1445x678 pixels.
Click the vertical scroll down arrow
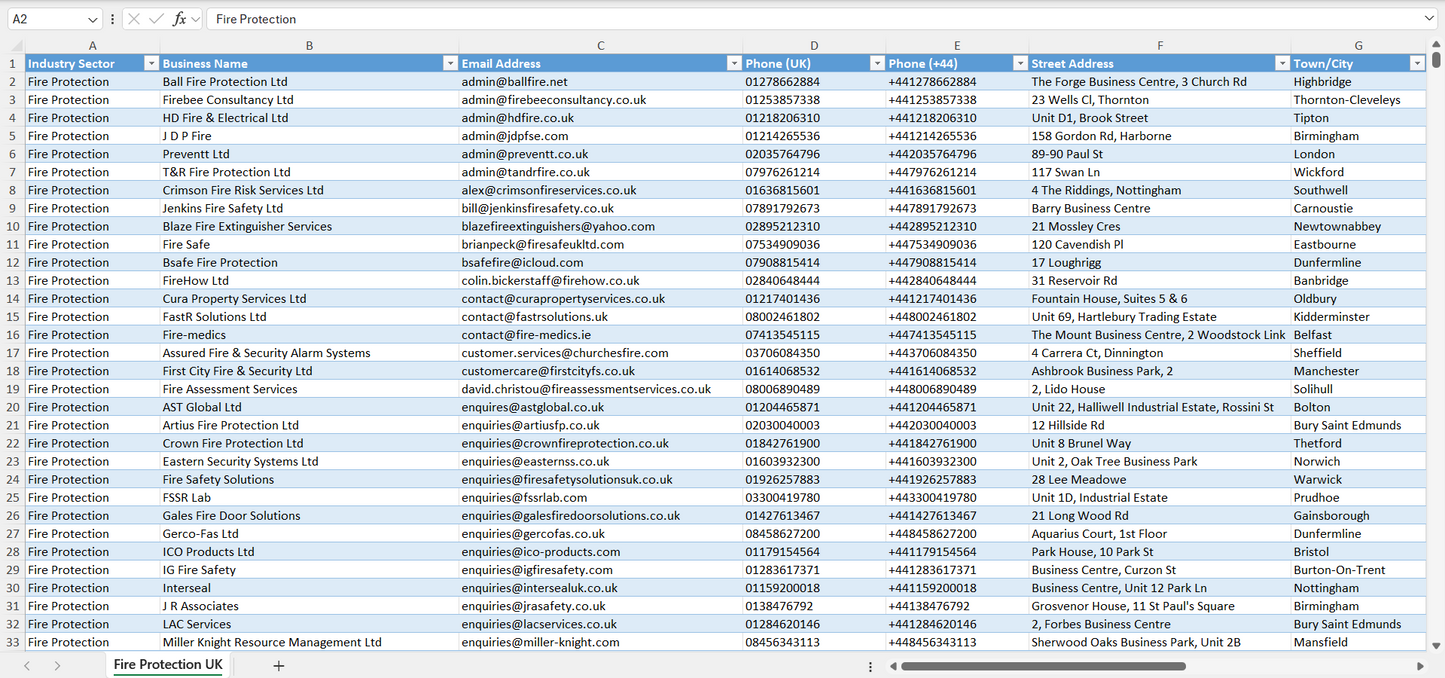click(1437, 646)
